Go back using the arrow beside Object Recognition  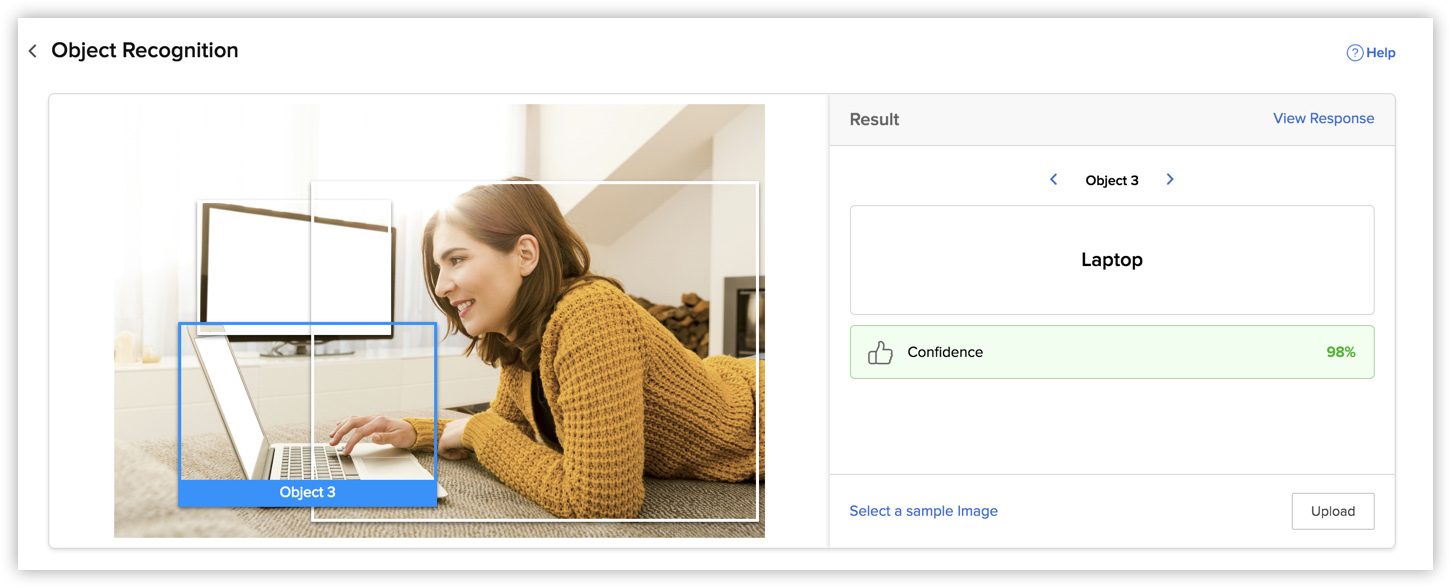point(32,51)
